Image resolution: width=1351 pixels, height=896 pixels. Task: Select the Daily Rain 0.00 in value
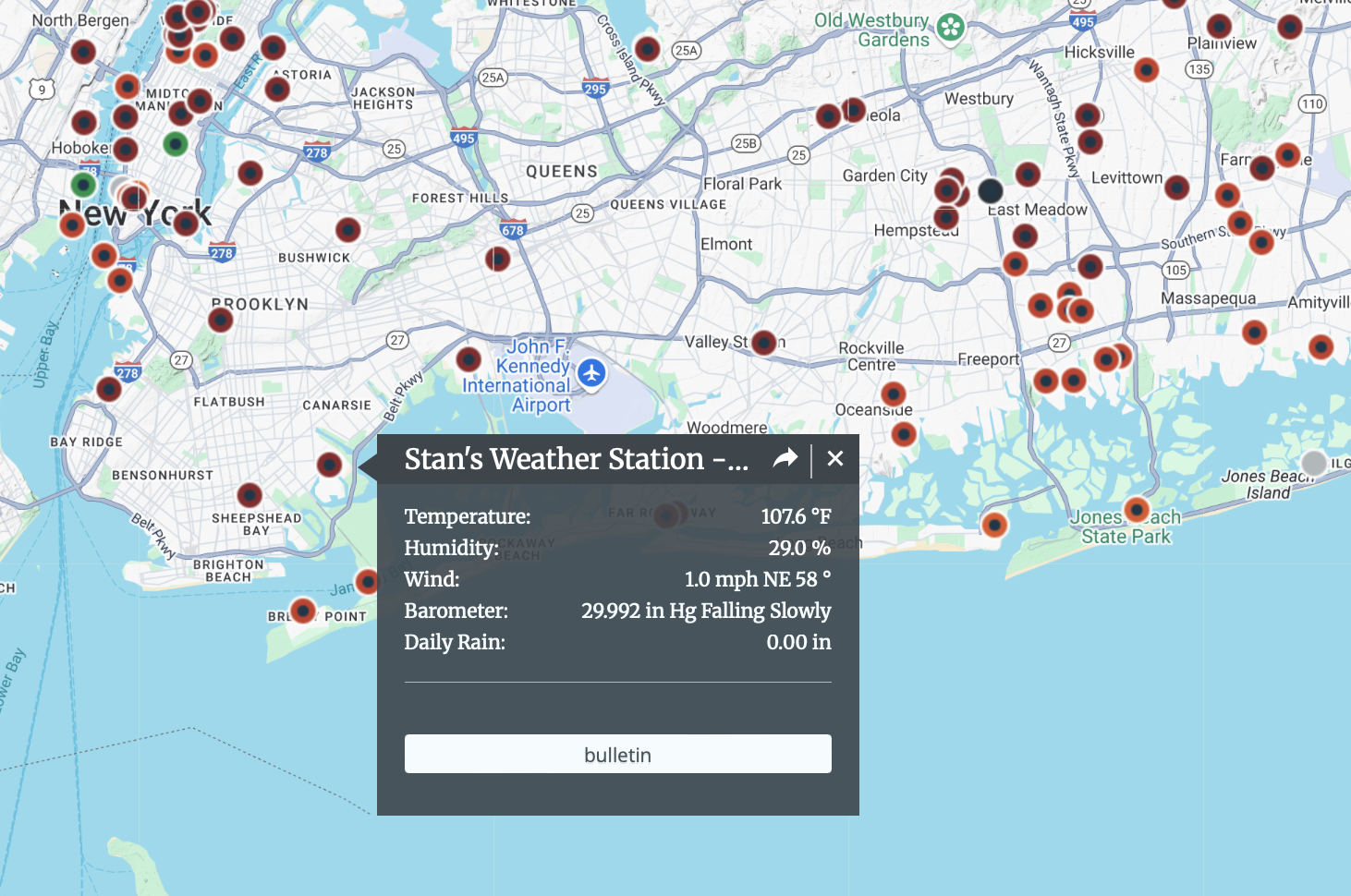pos(798,642)
